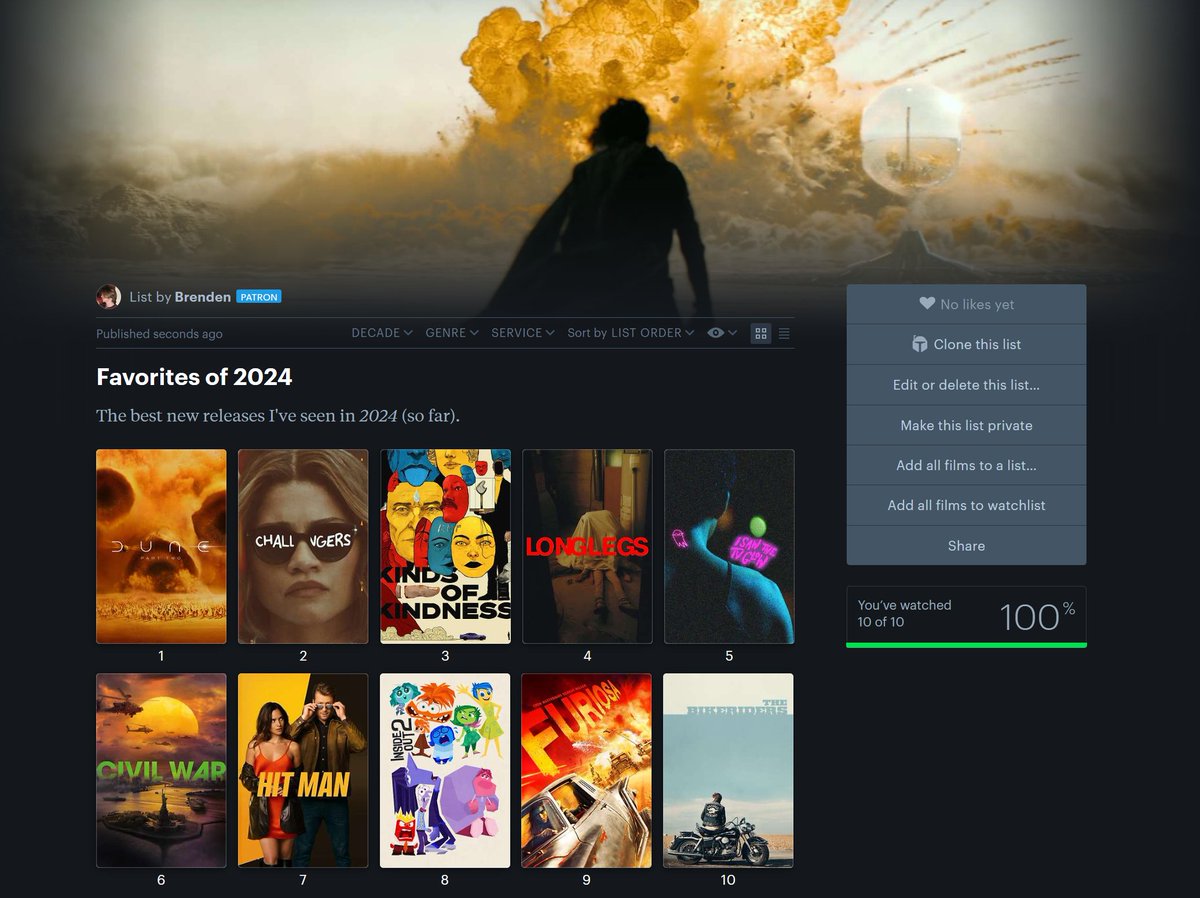
Task: Click the 'Published seconds ago' text
Action: click(159, 334)
